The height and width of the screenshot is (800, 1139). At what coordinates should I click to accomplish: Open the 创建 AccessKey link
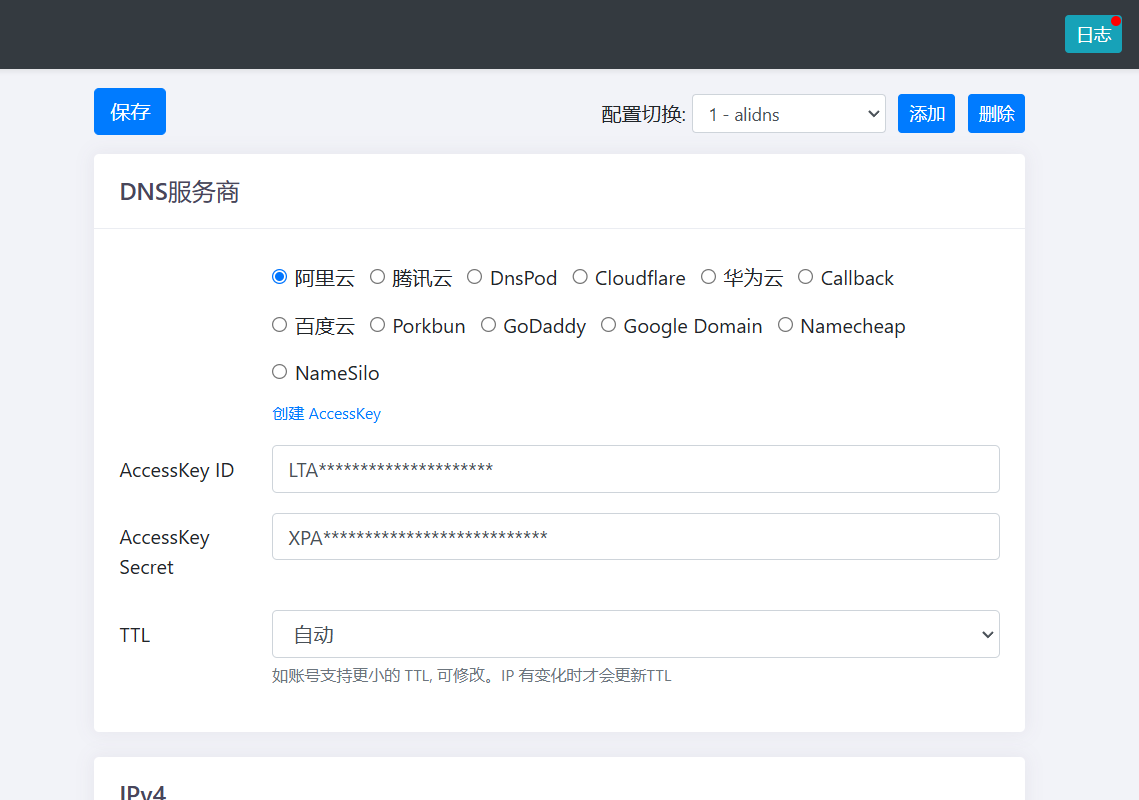[326, 414]
